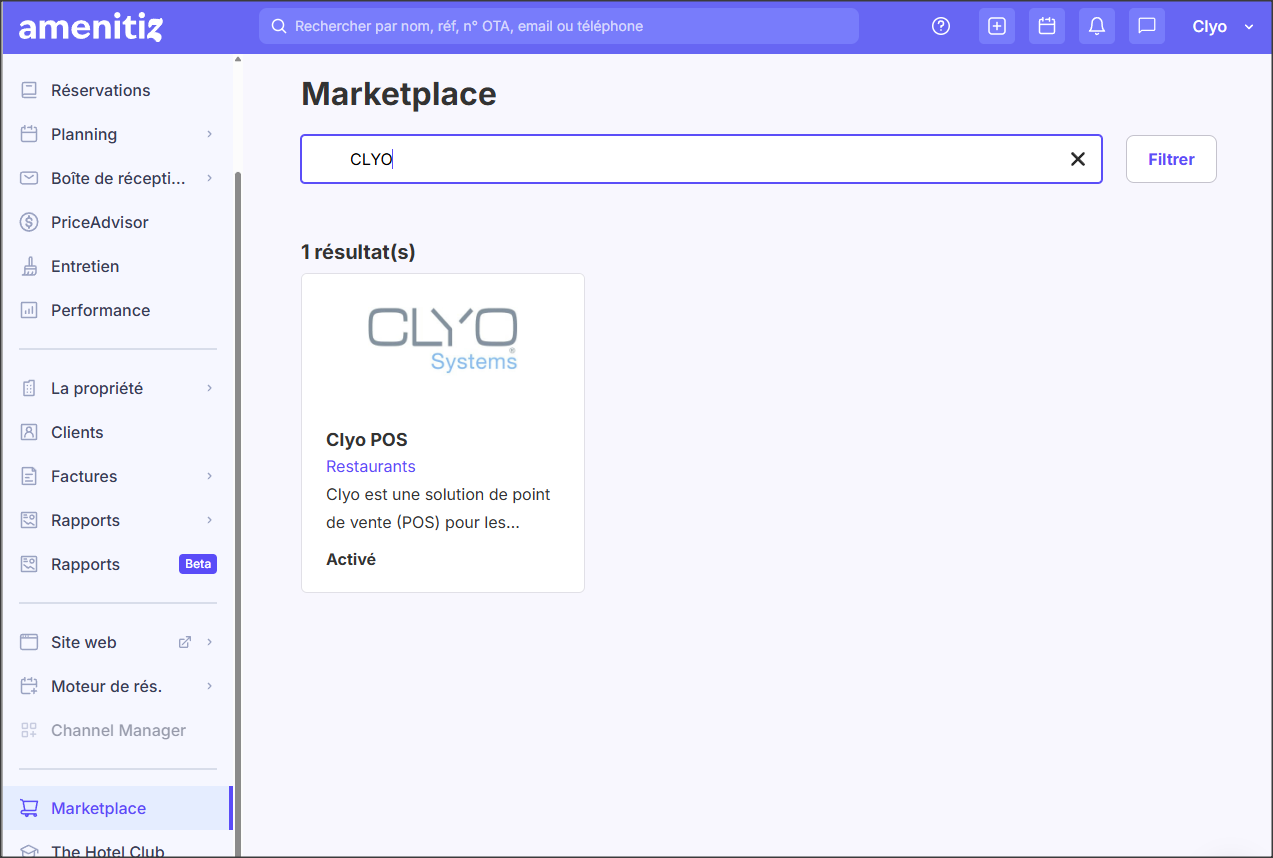Screen dimensions: 1273x858
Task: Click the Filtrer button
Action: point(1171,159)
